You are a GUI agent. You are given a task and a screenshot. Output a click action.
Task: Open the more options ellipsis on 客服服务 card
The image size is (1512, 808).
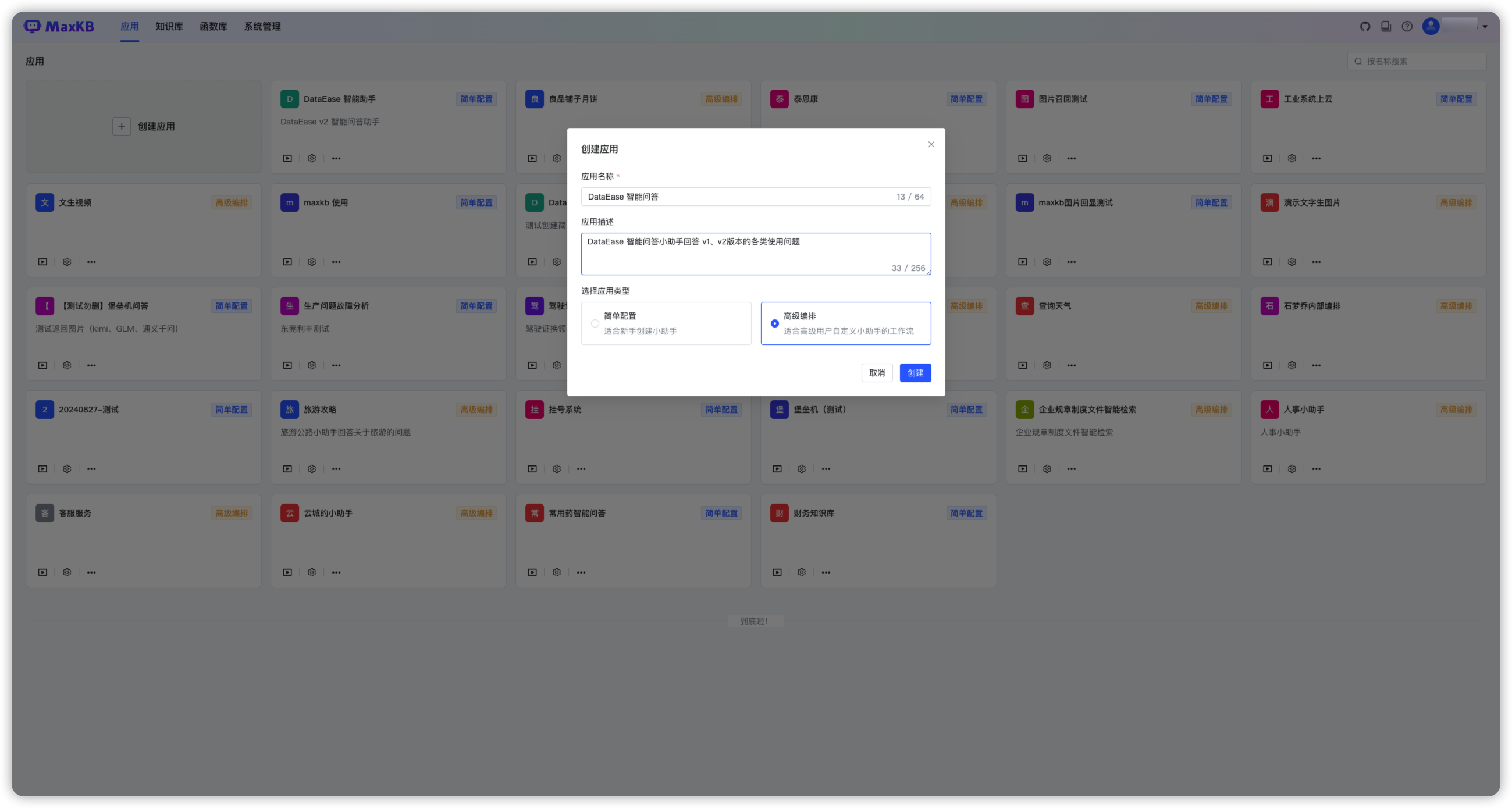click(91, 572)
